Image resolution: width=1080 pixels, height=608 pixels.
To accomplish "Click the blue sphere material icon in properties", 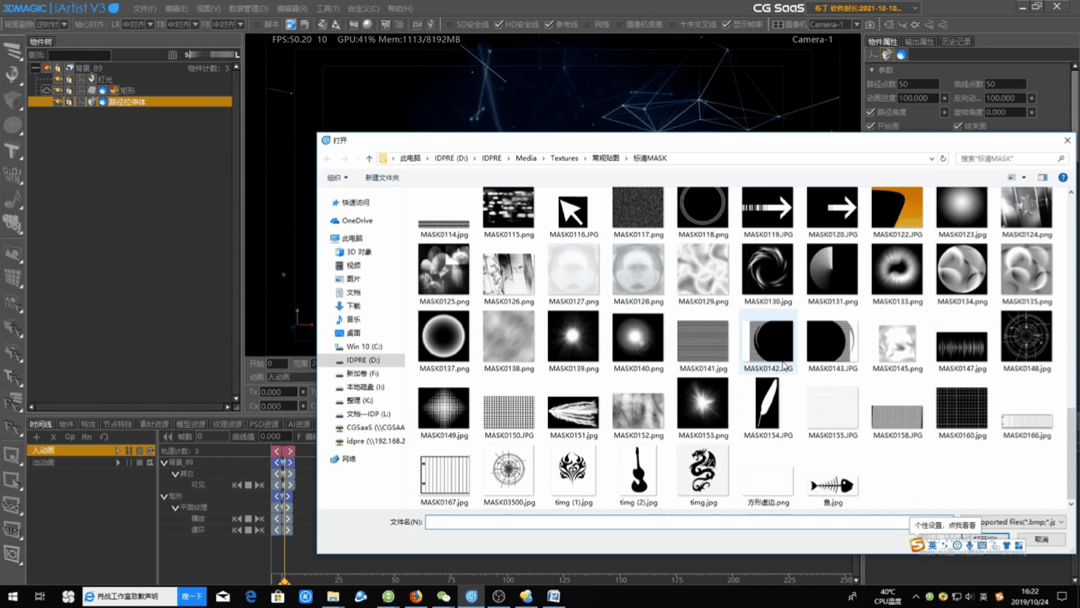I will pos(900,55).
